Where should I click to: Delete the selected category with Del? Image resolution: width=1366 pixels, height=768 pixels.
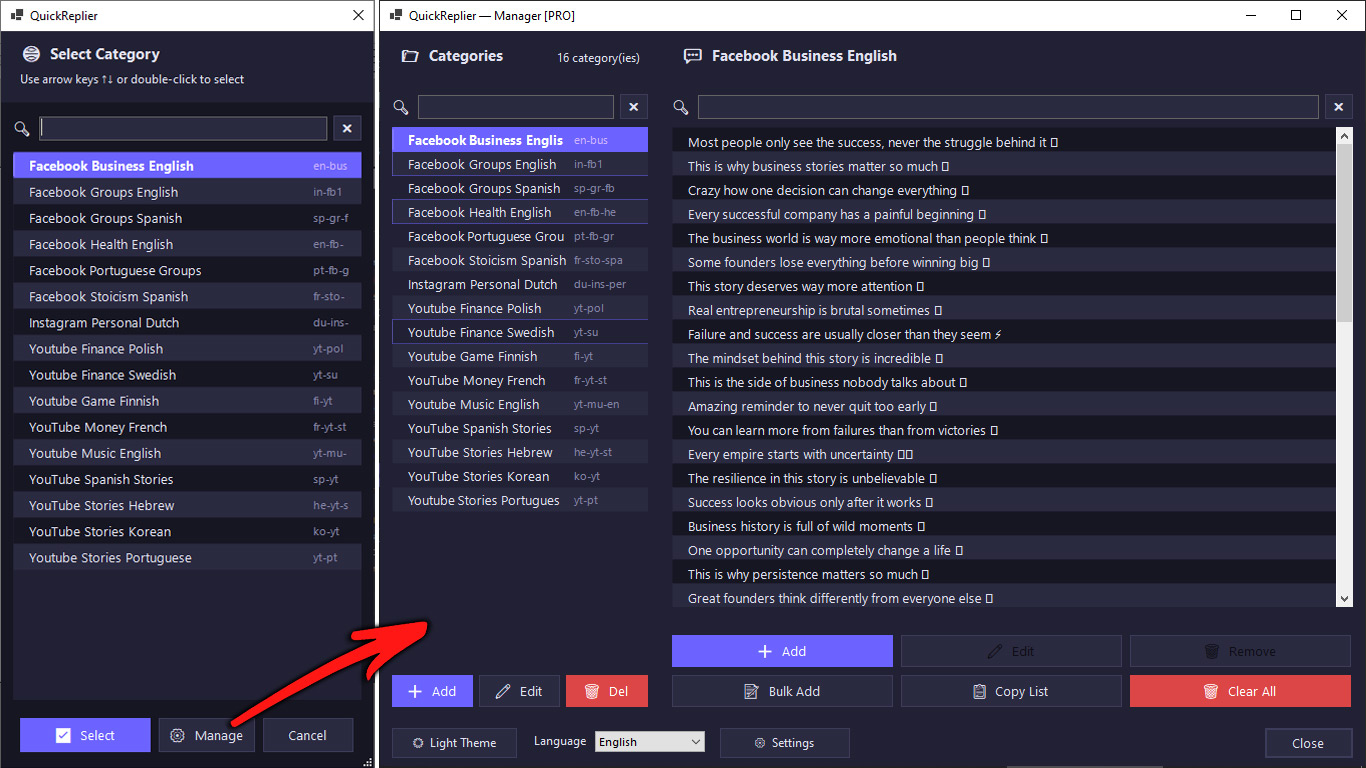point(607,691)
